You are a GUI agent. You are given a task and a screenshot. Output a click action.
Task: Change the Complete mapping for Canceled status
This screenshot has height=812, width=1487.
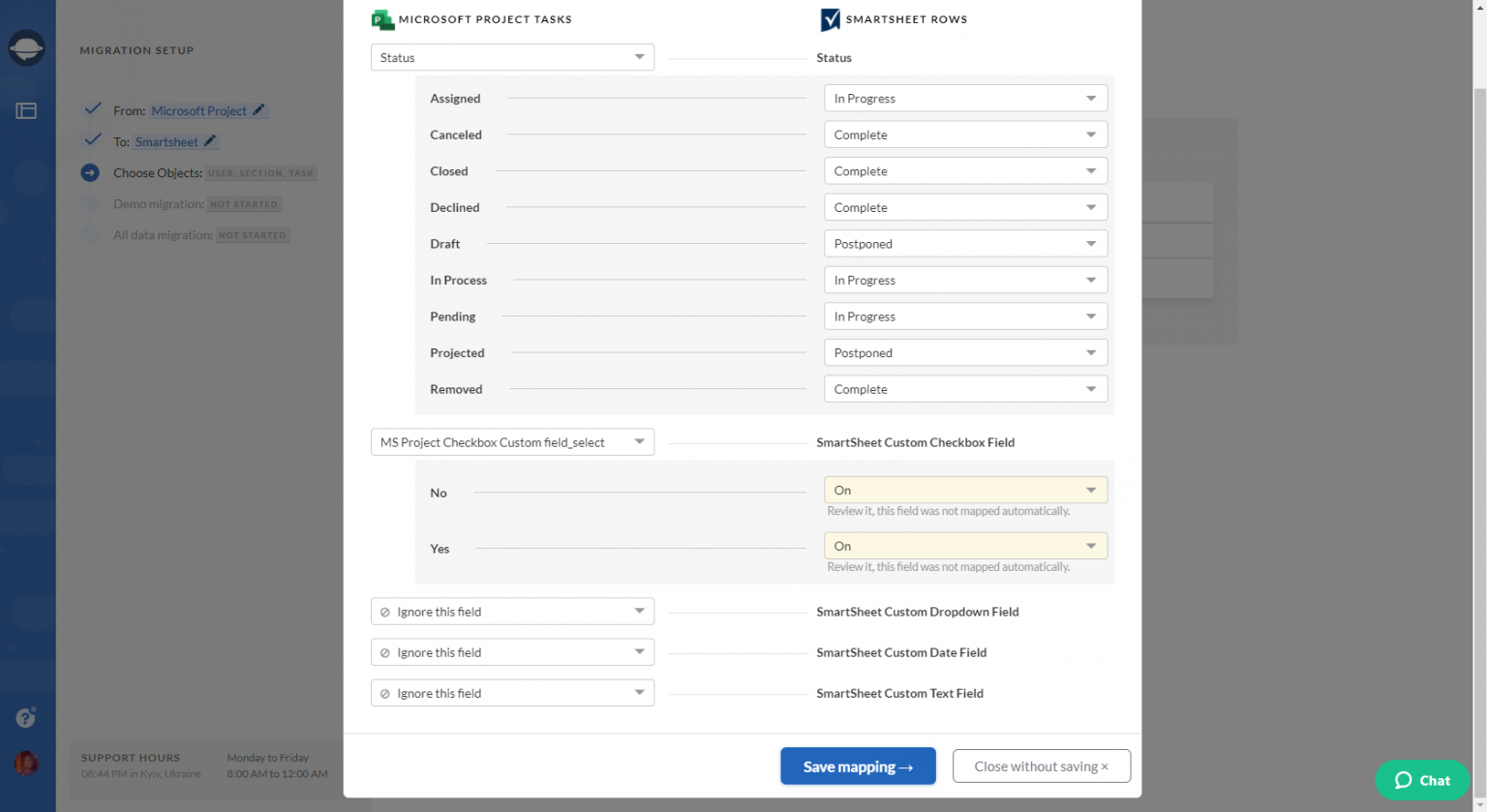[964, 134]
